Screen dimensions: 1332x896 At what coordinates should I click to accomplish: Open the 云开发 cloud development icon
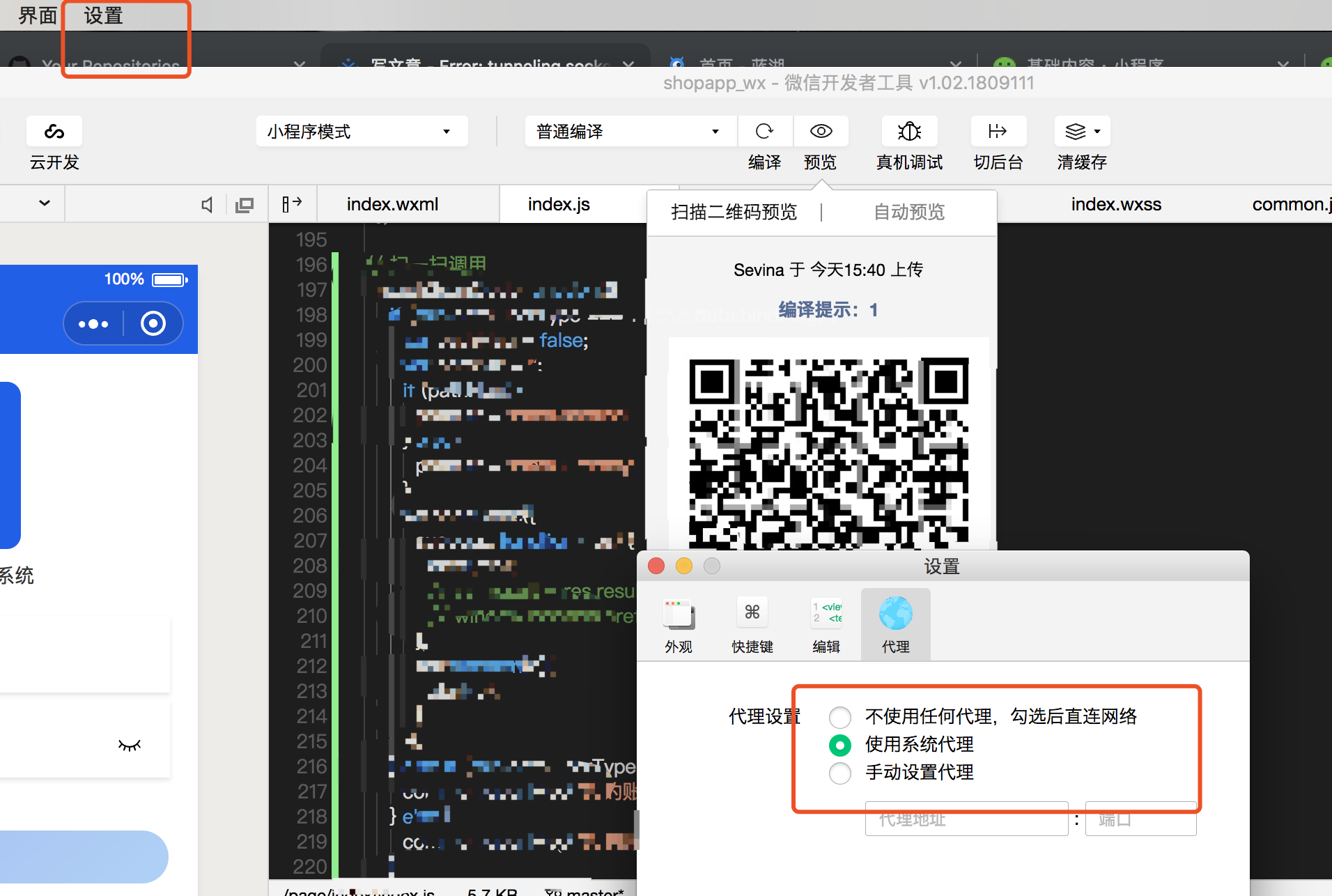click(54, 131)
